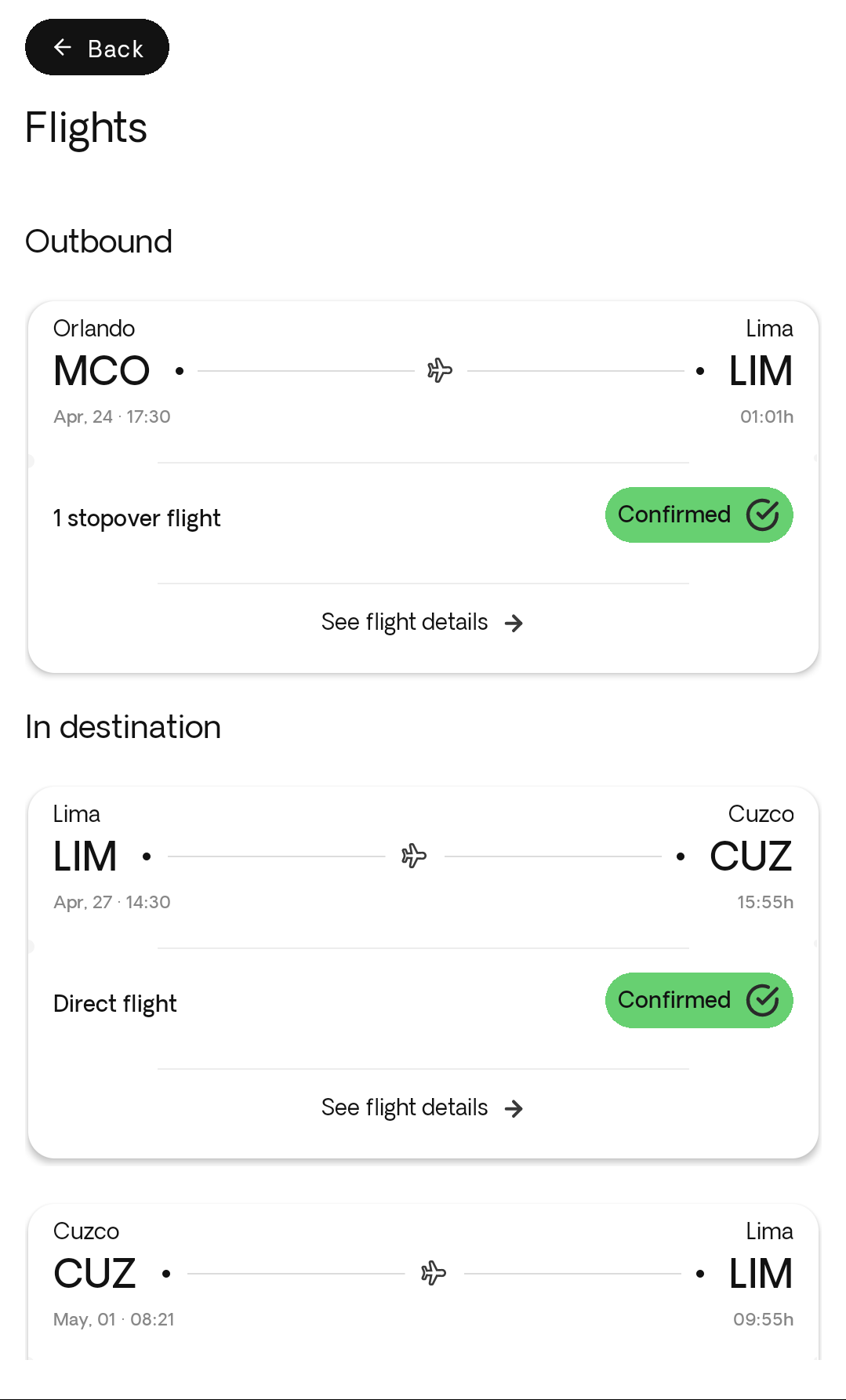
Task: Click checkmark icon on Lima–Cuzco Confirmed badge
Action: coord(762,1001)
